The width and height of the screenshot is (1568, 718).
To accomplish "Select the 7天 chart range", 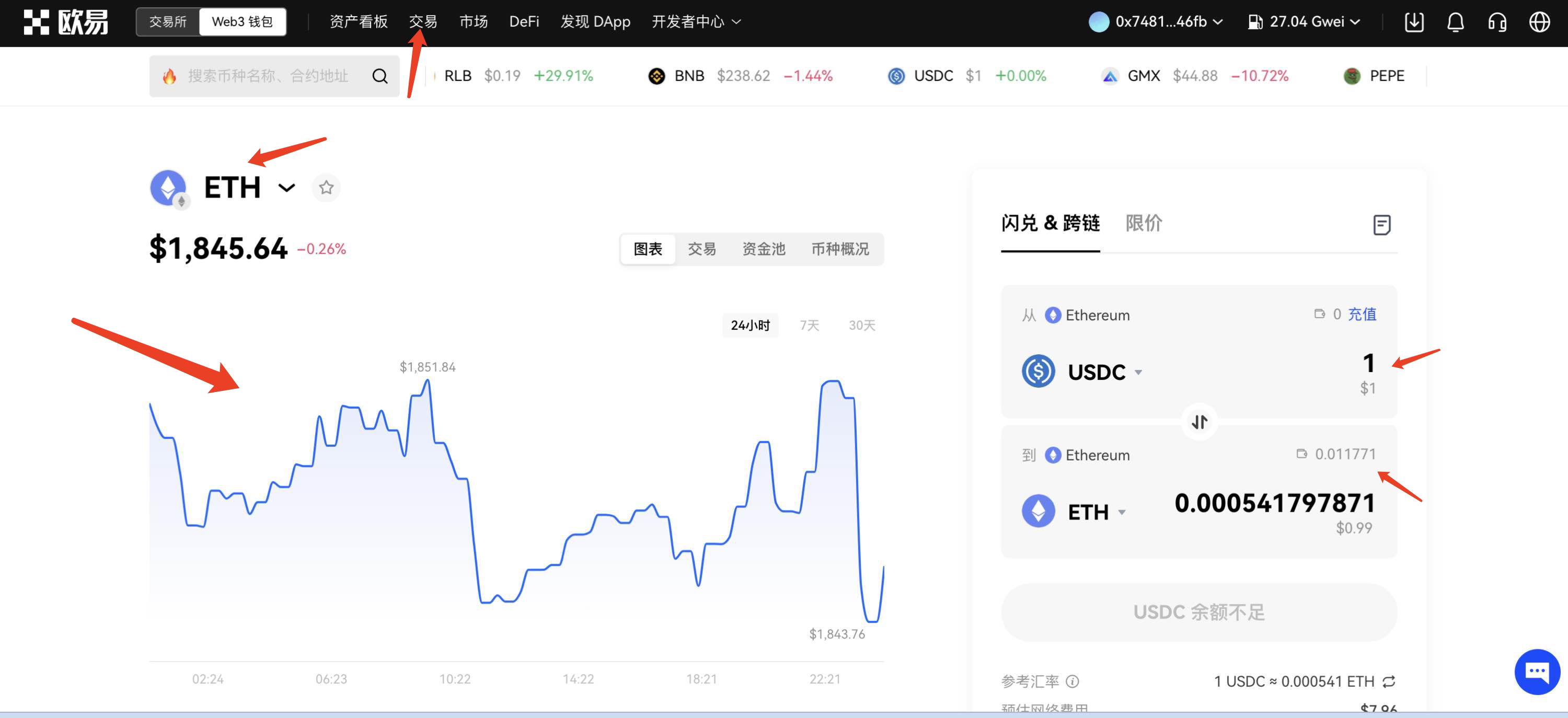I will click(x=809, y=325).
